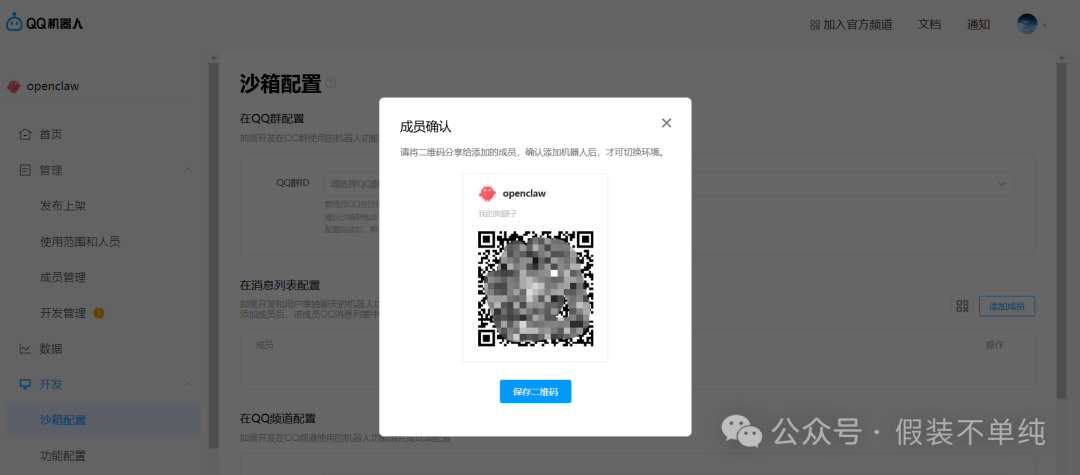Click the help icon next to 沙箱配置
The image size is (1080, 475).
[x=331, y=83]
